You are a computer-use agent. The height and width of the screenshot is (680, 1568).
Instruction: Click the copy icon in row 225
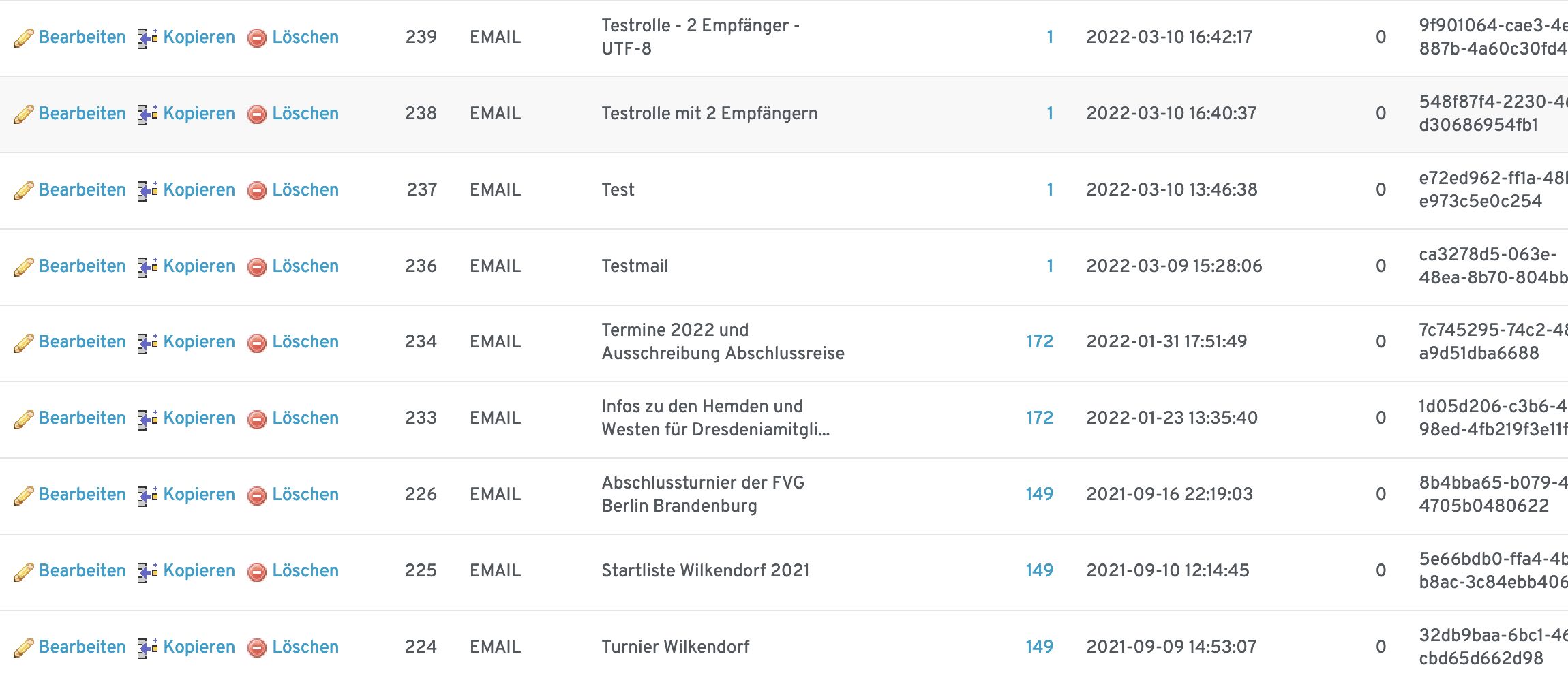pyautogui.click(x=148, y=571)
